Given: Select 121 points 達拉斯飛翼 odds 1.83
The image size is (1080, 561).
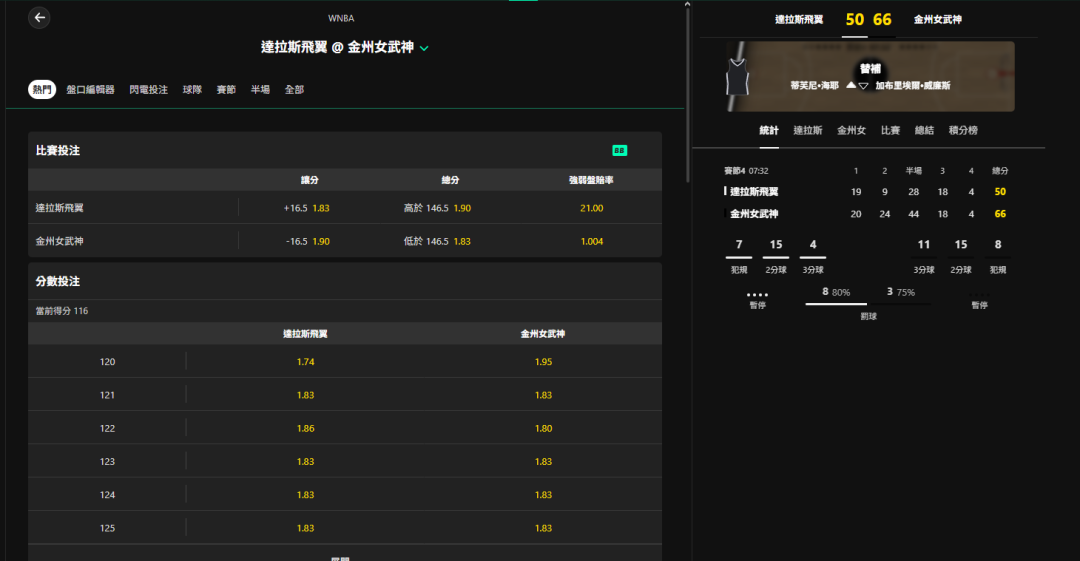Looking at the screenshot, I should pos(305,395).
